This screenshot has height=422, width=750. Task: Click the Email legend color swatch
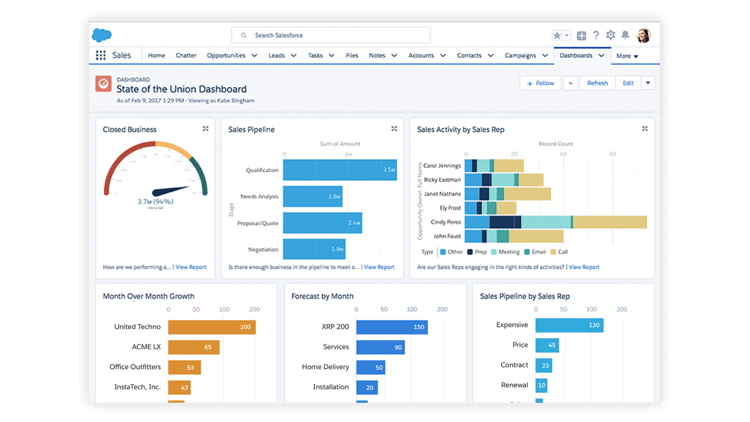[527, 252]
